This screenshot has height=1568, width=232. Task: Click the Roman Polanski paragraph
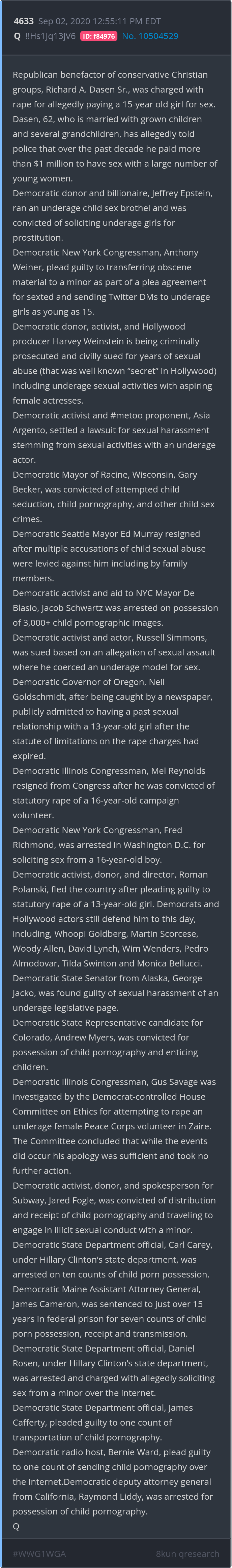coord(115,919)
